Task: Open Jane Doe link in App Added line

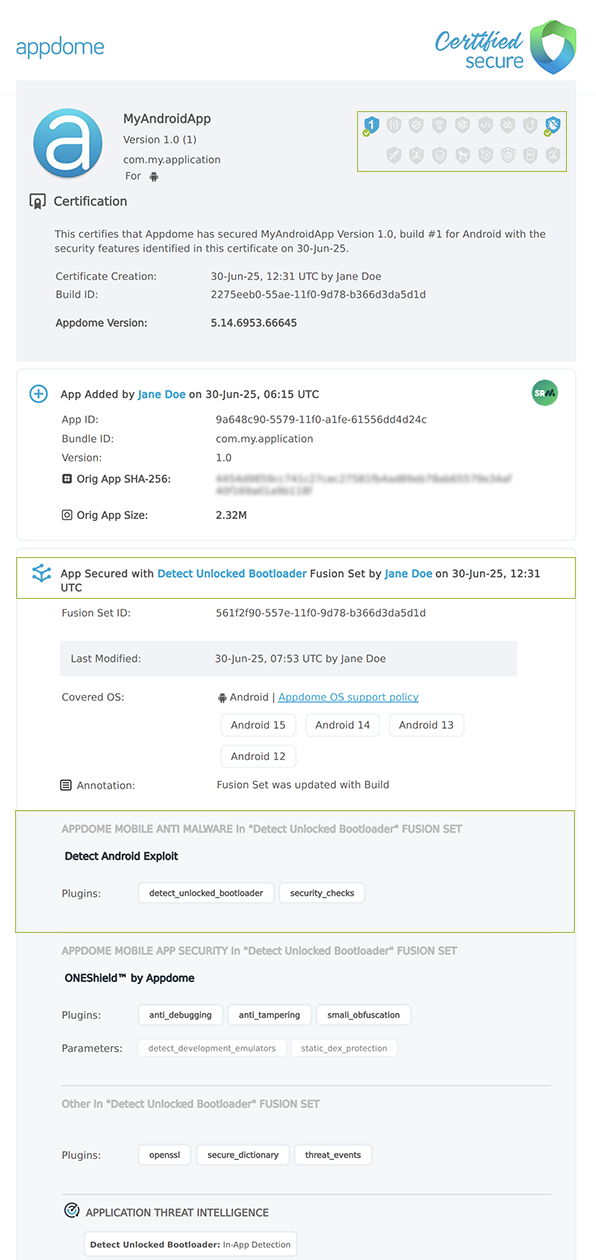Action: 162,394
